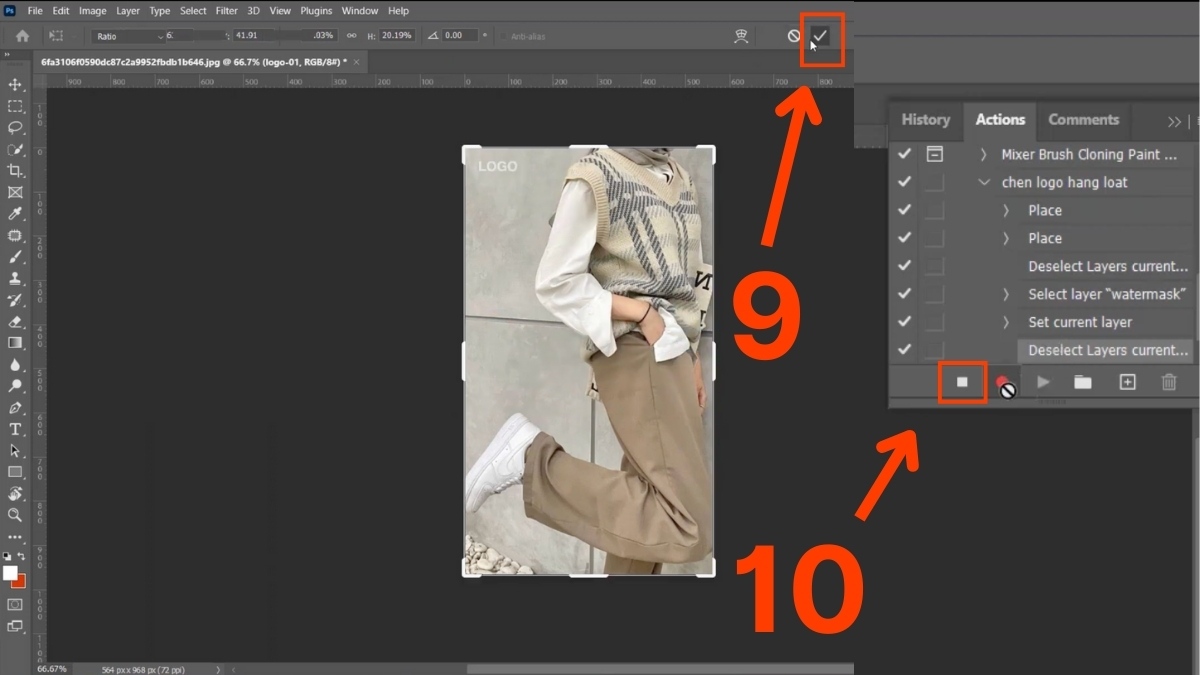Toggle dialog box icon for Mixer Brush action

coord(934,154)
